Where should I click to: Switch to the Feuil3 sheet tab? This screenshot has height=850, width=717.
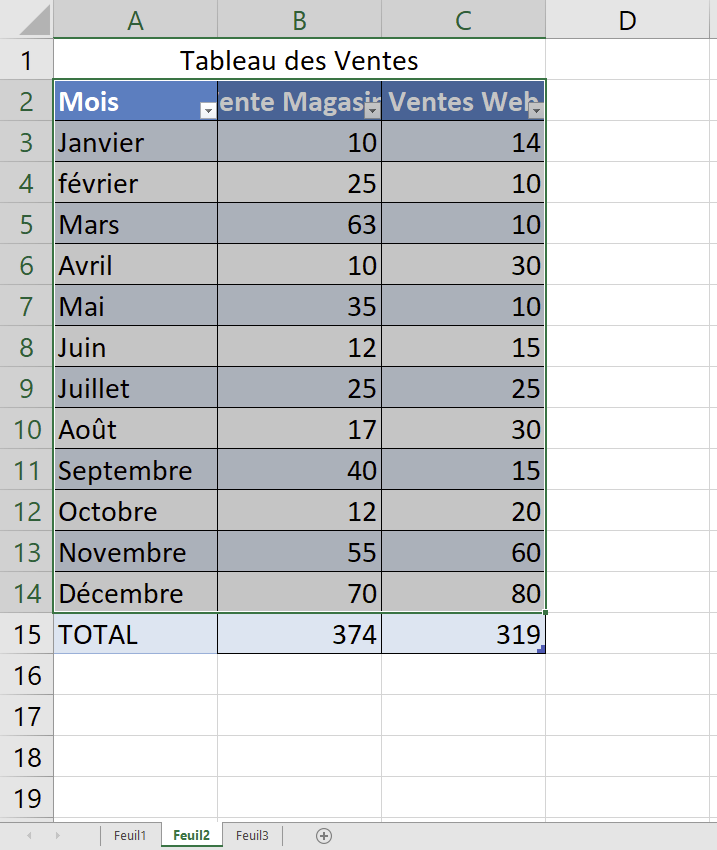coord(252,836)
